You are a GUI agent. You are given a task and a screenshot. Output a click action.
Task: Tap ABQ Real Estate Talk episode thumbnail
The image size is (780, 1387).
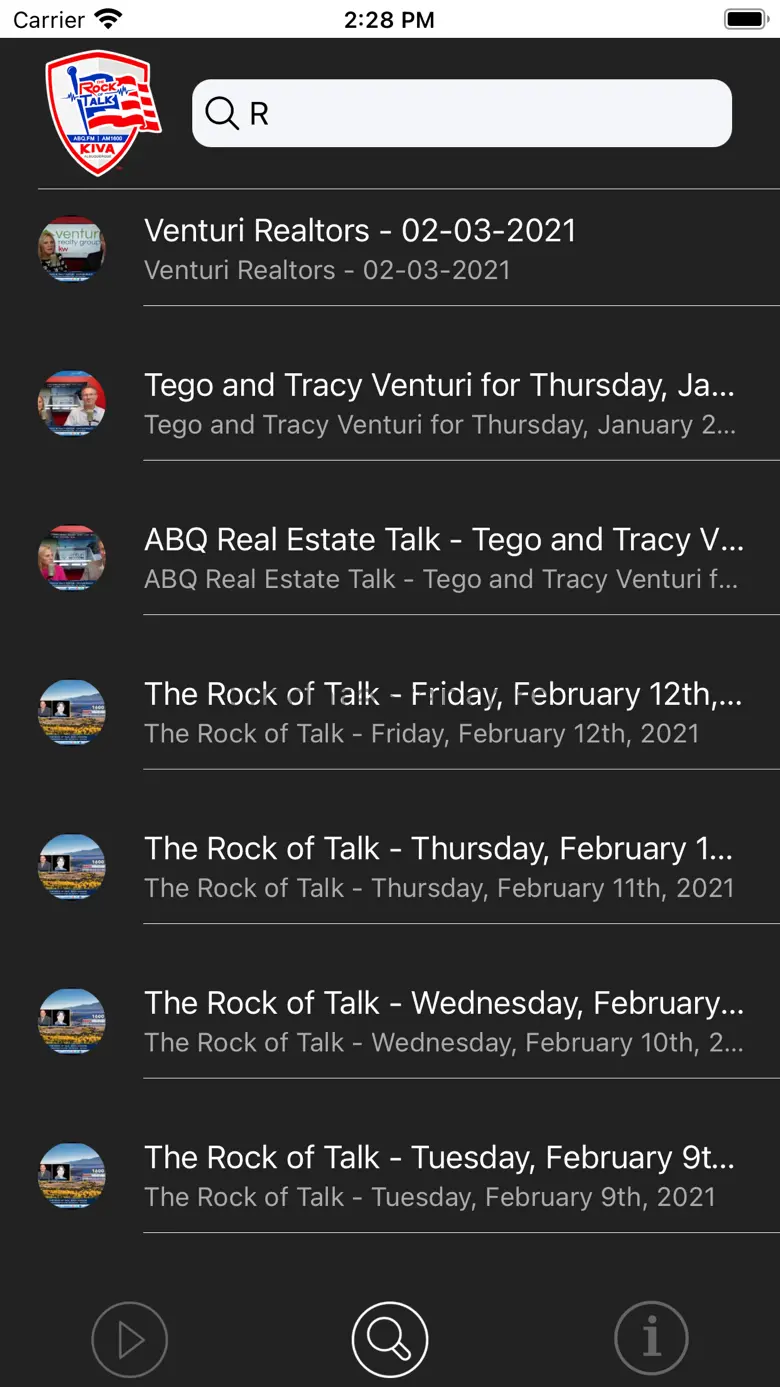[x=72, y=558]
